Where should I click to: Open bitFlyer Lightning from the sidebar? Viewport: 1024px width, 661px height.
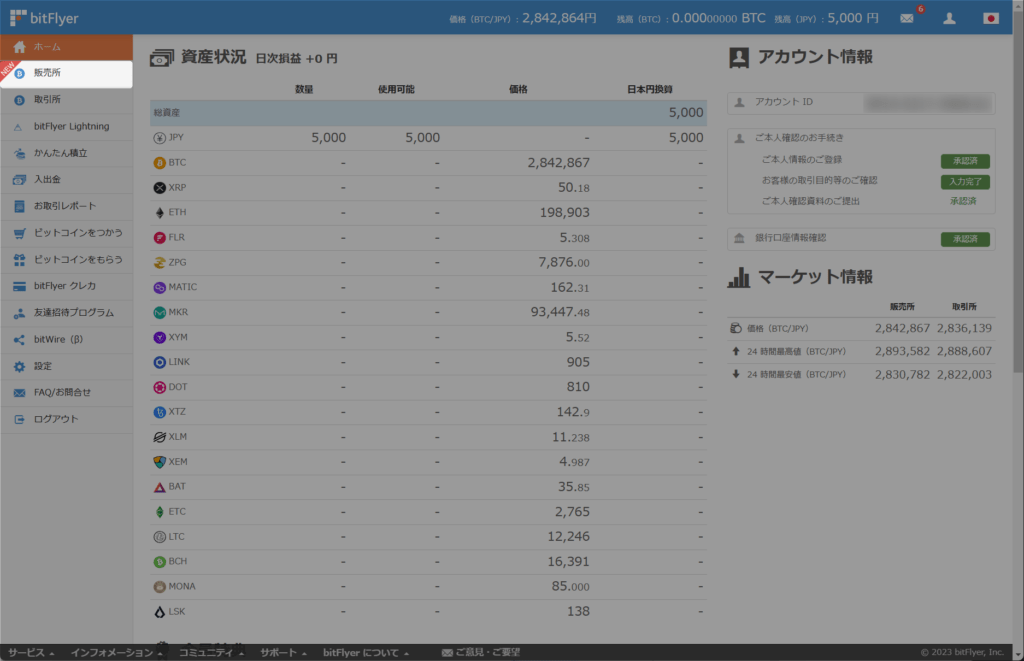pos(67,127)
